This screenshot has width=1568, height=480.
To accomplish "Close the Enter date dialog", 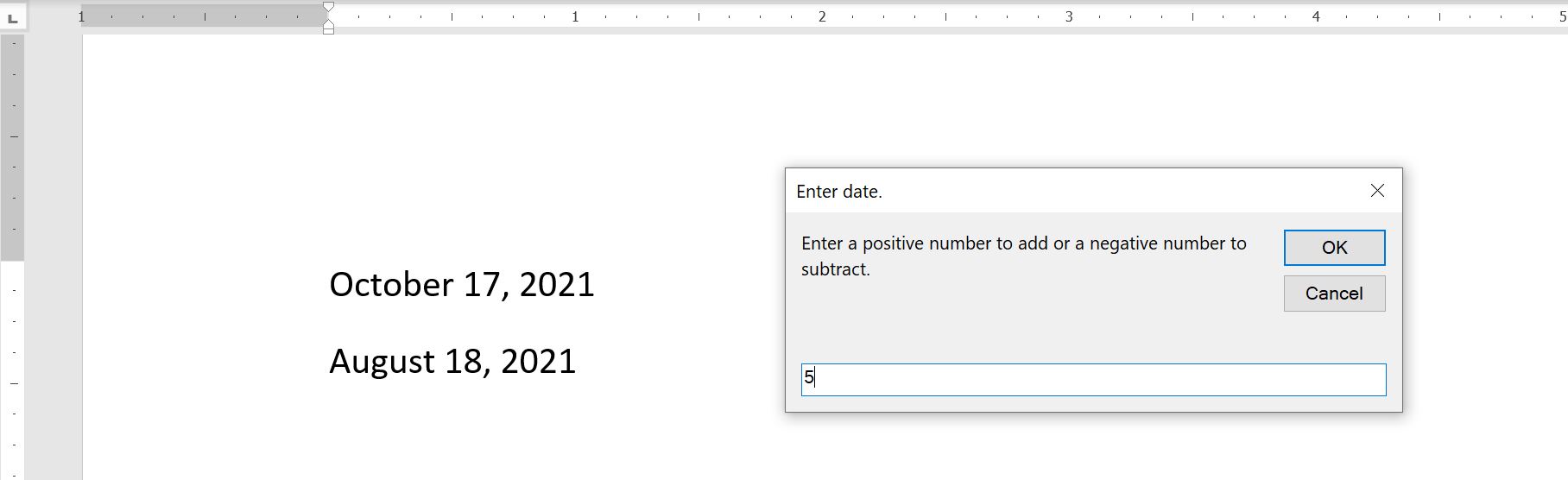I will click(x=1377, y=191).
